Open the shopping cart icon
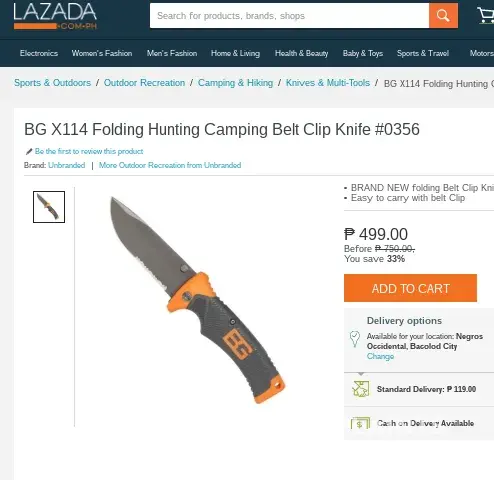Viewport: 494px width, 480px height. pos(486,15)
